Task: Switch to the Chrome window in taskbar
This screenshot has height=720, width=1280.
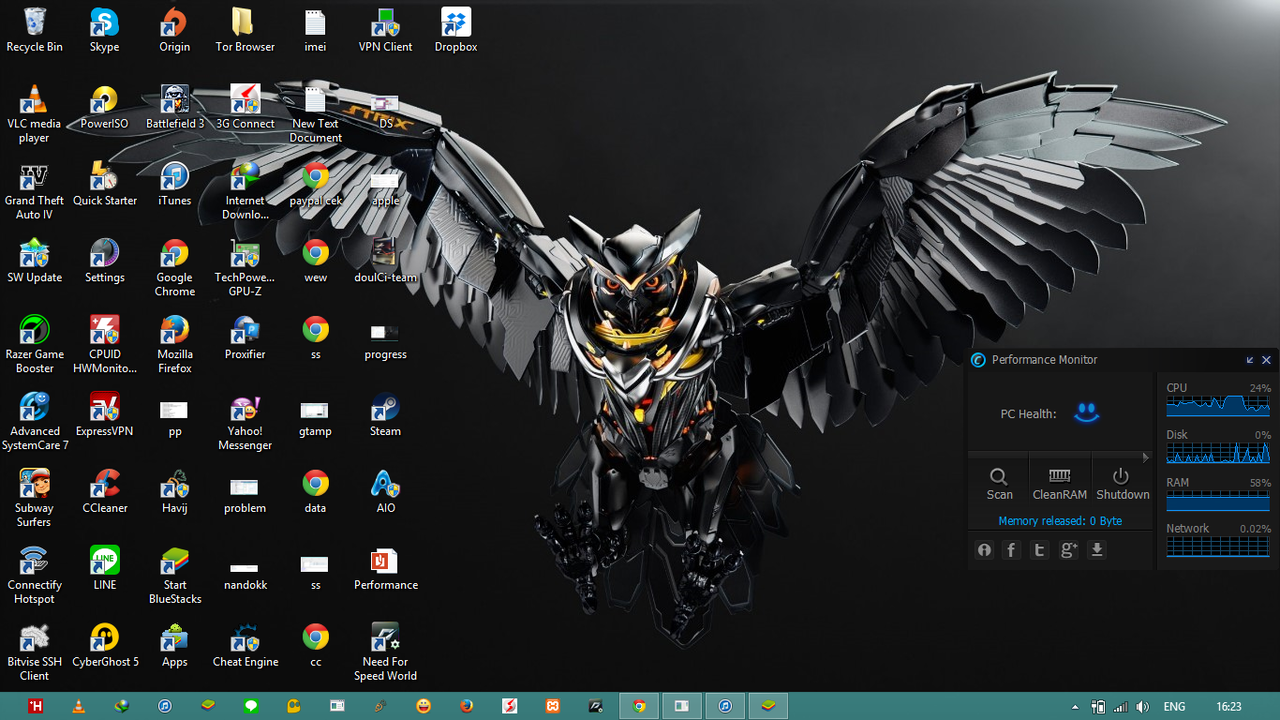Action: click(639, 706)
